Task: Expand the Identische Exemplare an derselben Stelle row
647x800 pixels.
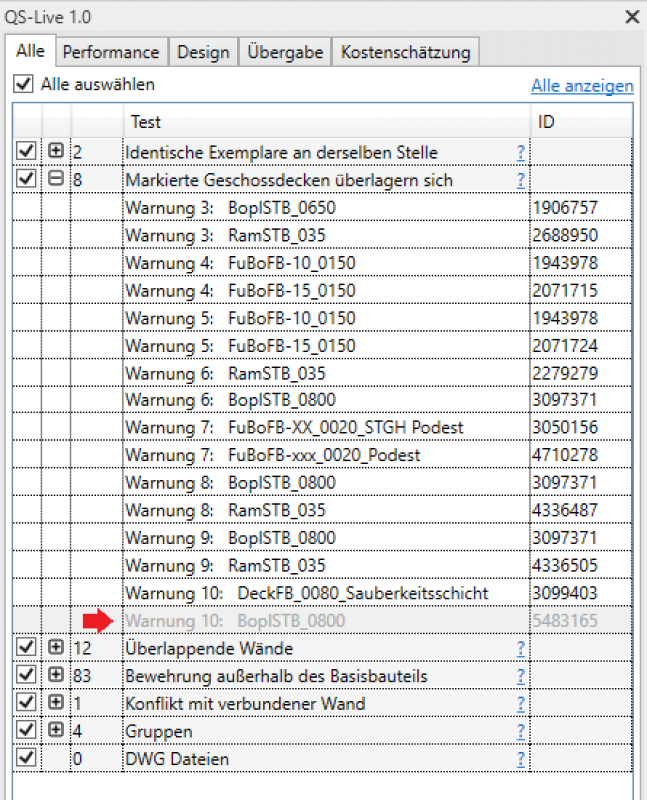Action: [x=56, y=151]
